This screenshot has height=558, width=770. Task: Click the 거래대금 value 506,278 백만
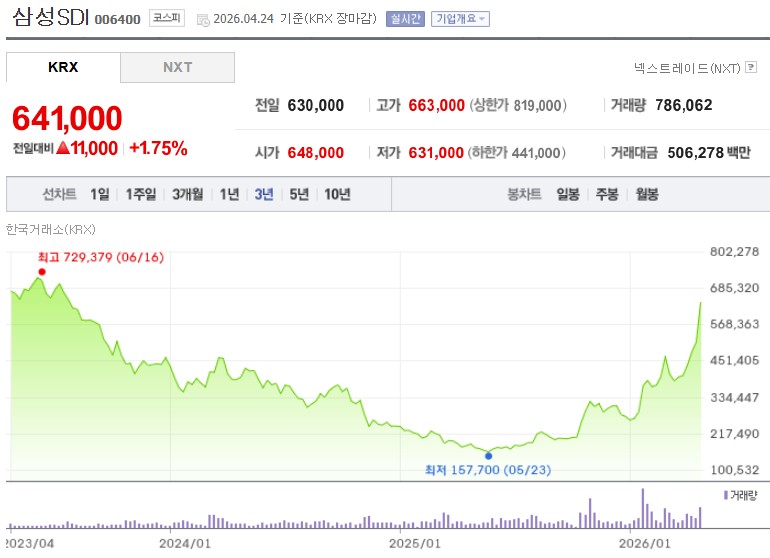tap(709, 153)
